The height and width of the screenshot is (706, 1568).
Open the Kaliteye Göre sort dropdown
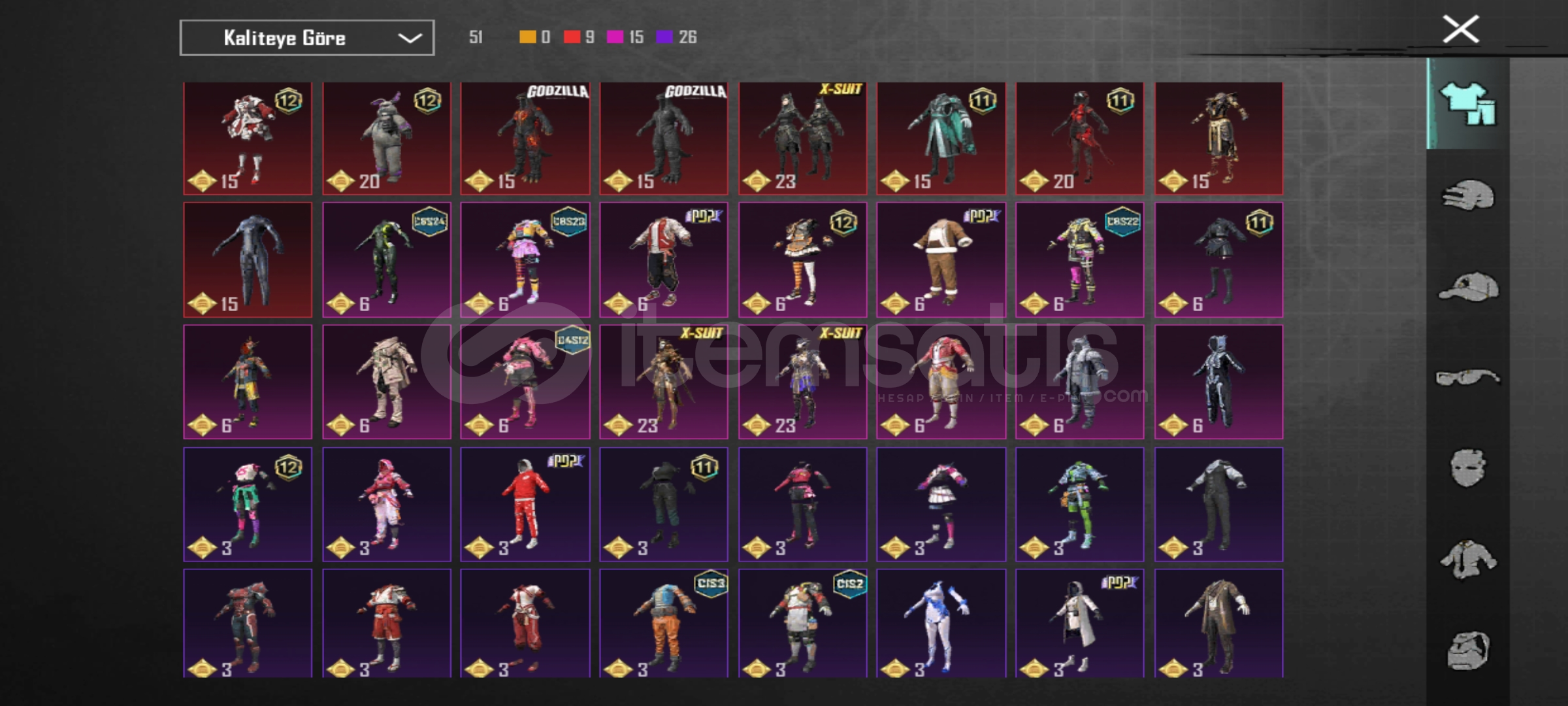(x=307, y=38)
